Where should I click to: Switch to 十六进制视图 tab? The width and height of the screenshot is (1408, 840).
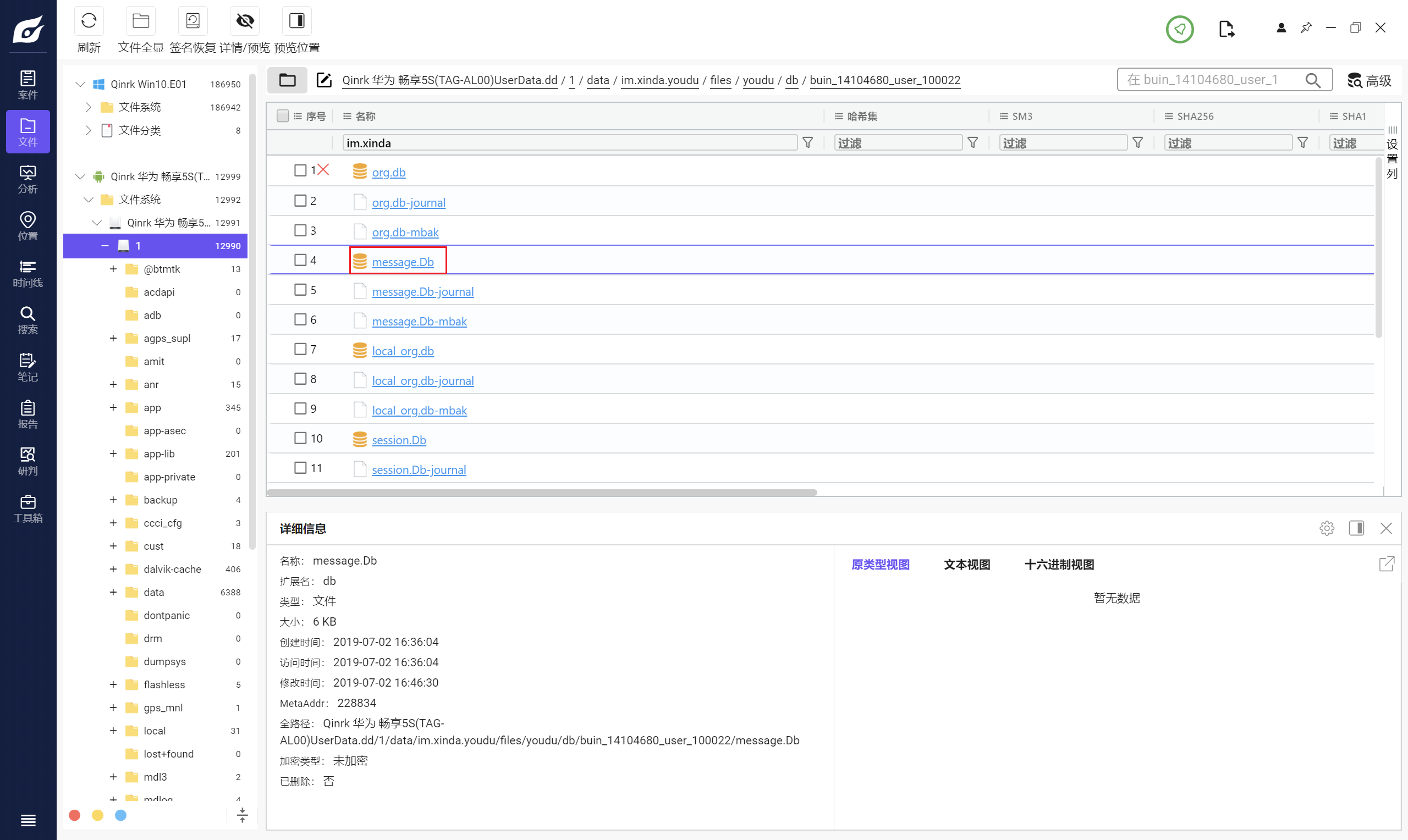click(x=1059, y=565)
